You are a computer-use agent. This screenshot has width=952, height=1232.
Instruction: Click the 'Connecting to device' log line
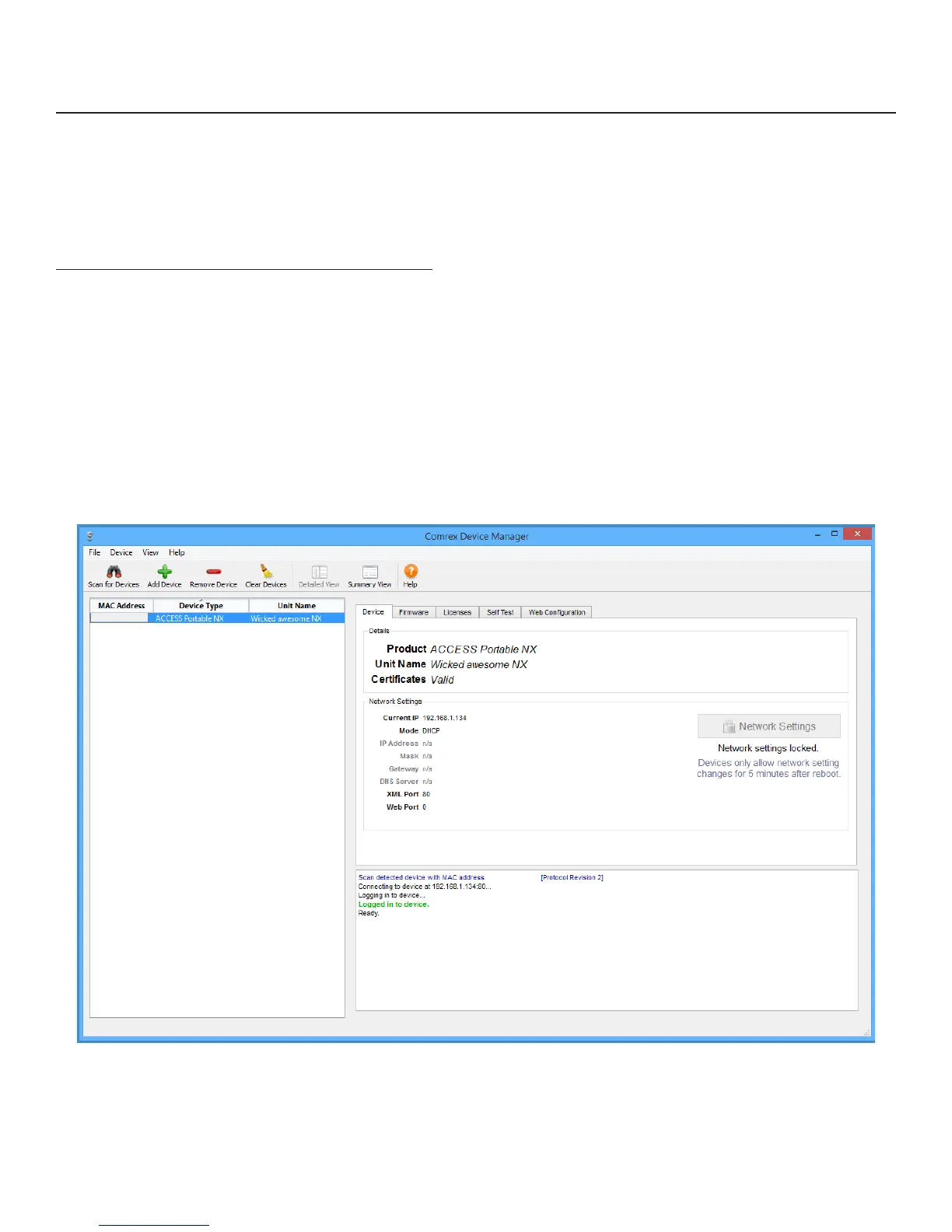point(425,887)
